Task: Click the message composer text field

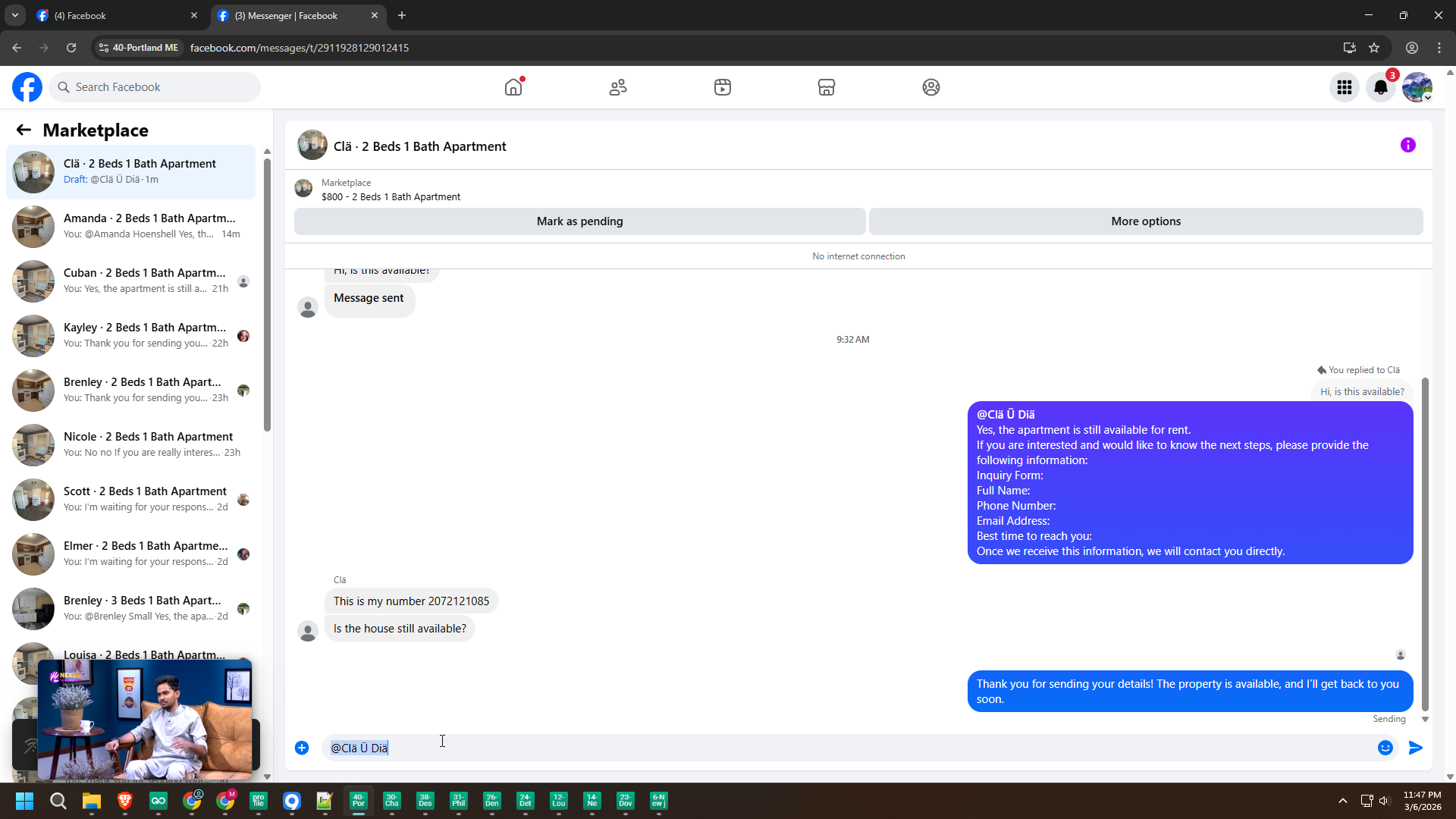Action: coord(834,748)
